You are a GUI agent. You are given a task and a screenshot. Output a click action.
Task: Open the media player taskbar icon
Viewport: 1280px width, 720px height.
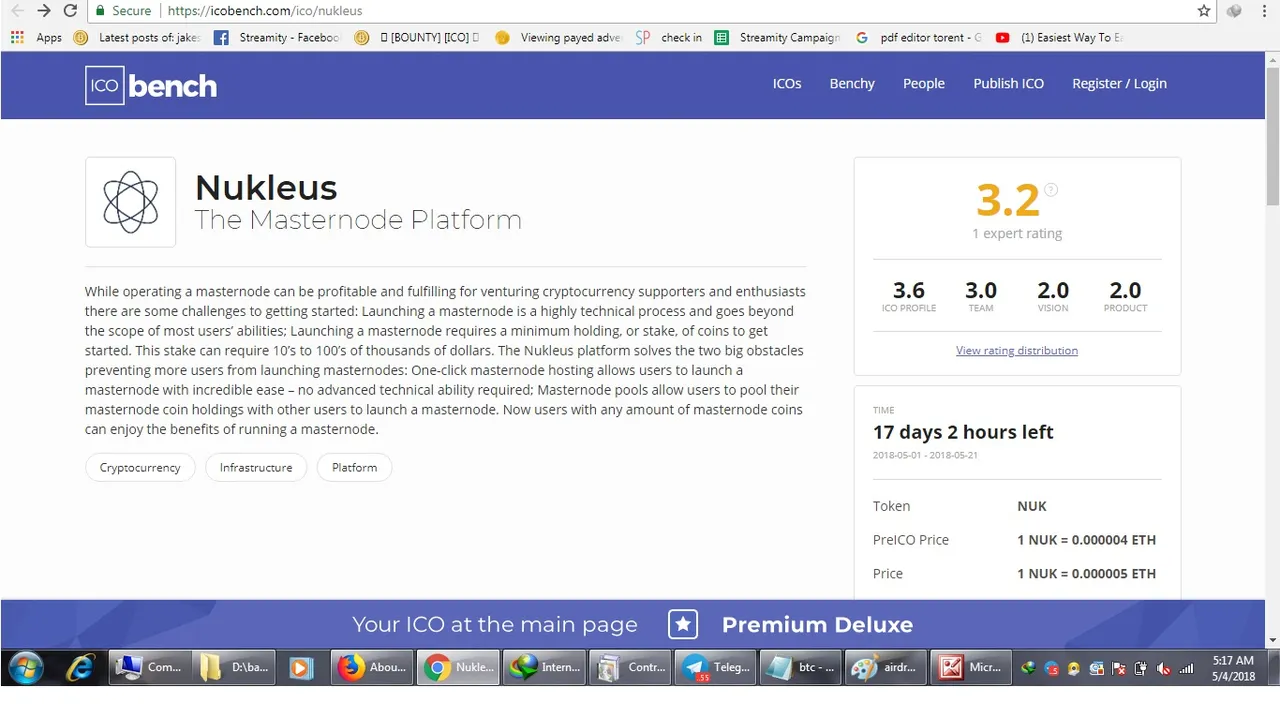tap(301, 667)
